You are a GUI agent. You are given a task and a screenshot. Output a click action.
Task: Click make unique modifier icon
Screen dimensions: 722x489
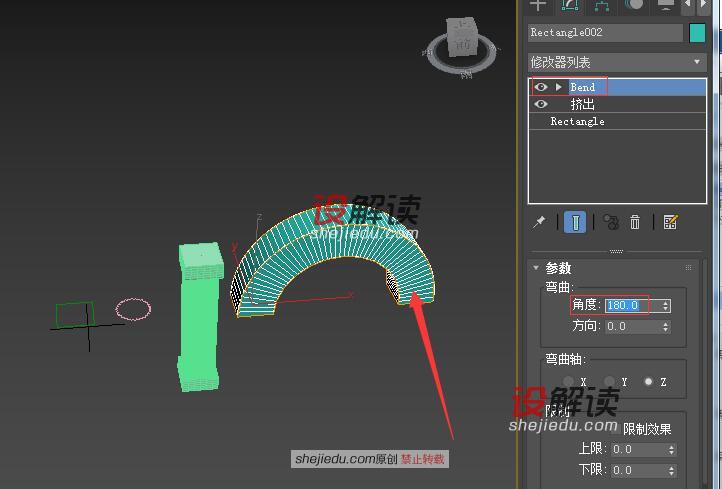pyautogui.click(x=610, y=222)
